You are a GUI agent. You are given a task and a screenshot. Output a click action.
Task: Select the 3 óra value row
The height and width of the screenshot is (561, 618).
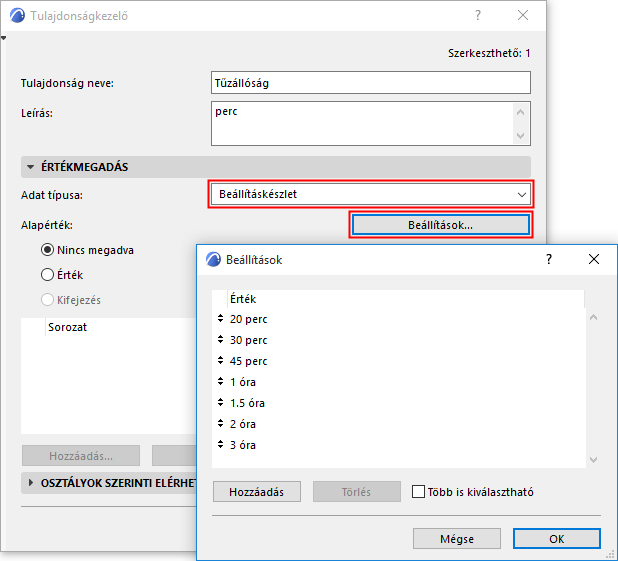[x=398, y=444]
